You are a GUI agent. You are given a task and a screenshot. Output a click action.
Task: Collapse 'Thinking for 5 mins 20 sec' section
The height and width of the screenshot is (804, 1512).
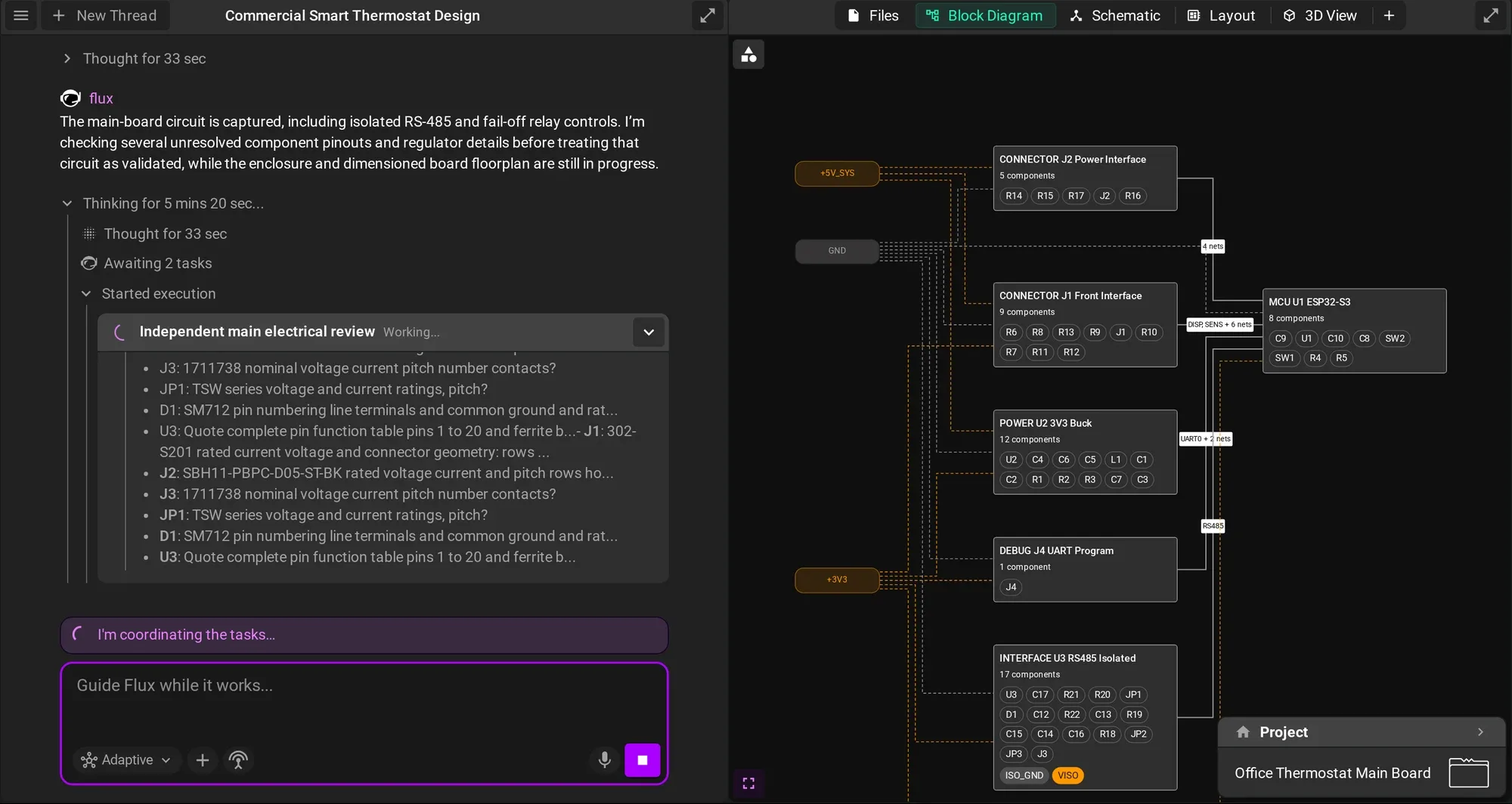click(x=67, y=203)
